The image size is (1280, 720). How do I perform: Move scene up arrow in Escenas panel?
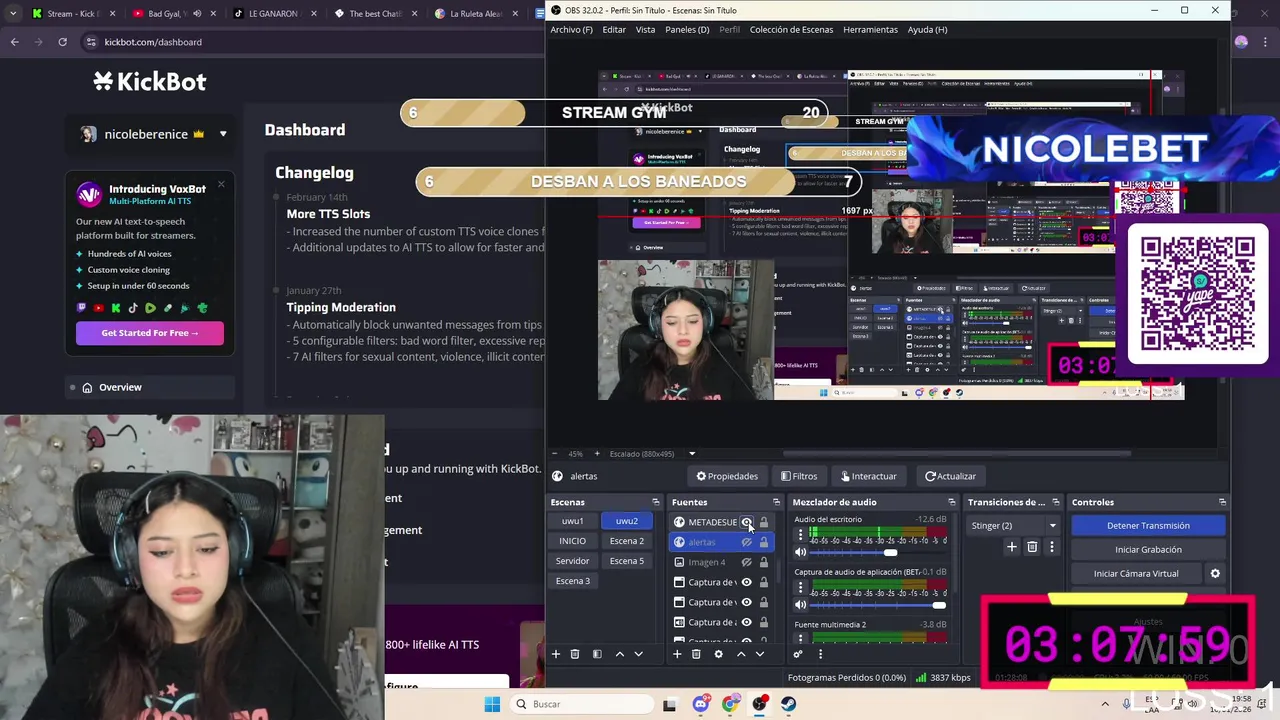coord(620,654)
